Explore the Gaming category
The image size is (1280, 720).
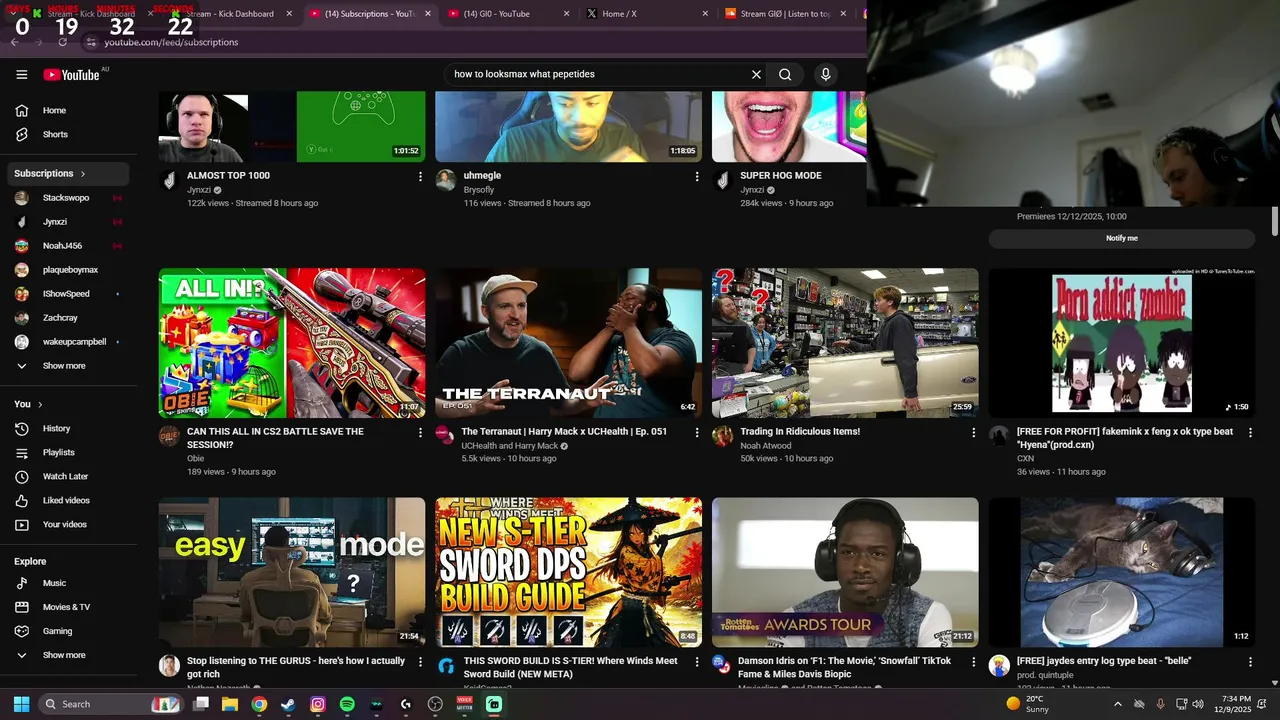(66, 631)
